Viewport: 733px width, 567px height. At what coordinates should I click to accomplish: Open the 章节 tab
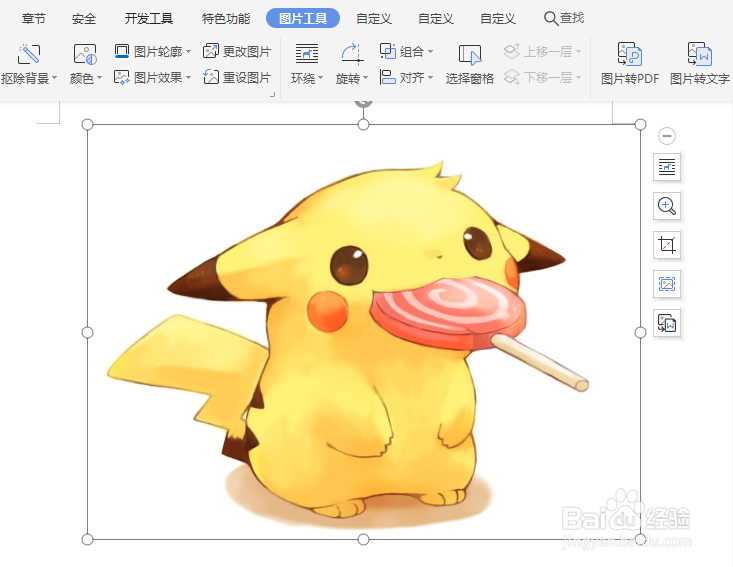coord(34,19)
